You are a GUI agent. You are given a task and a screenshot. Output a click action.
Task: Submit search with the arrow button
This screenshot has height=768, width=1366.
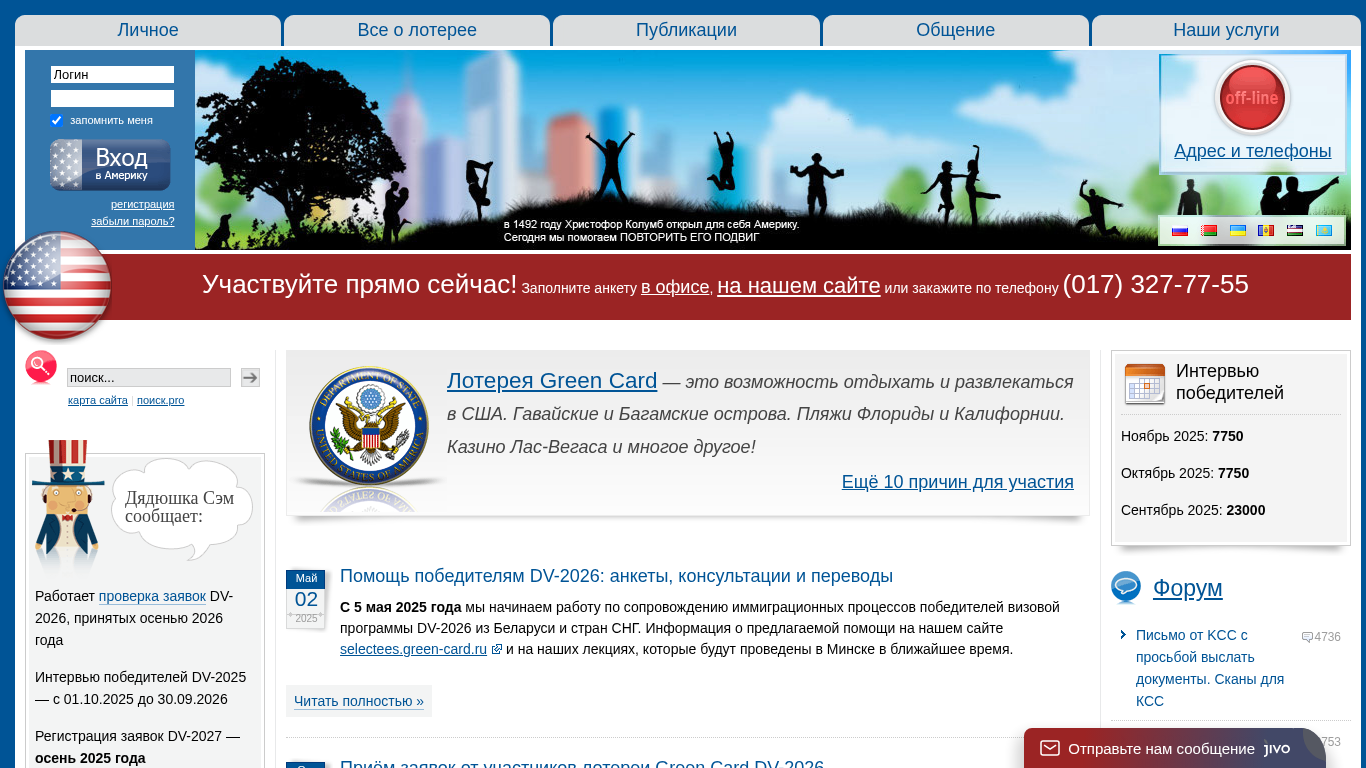pos(250,377)
